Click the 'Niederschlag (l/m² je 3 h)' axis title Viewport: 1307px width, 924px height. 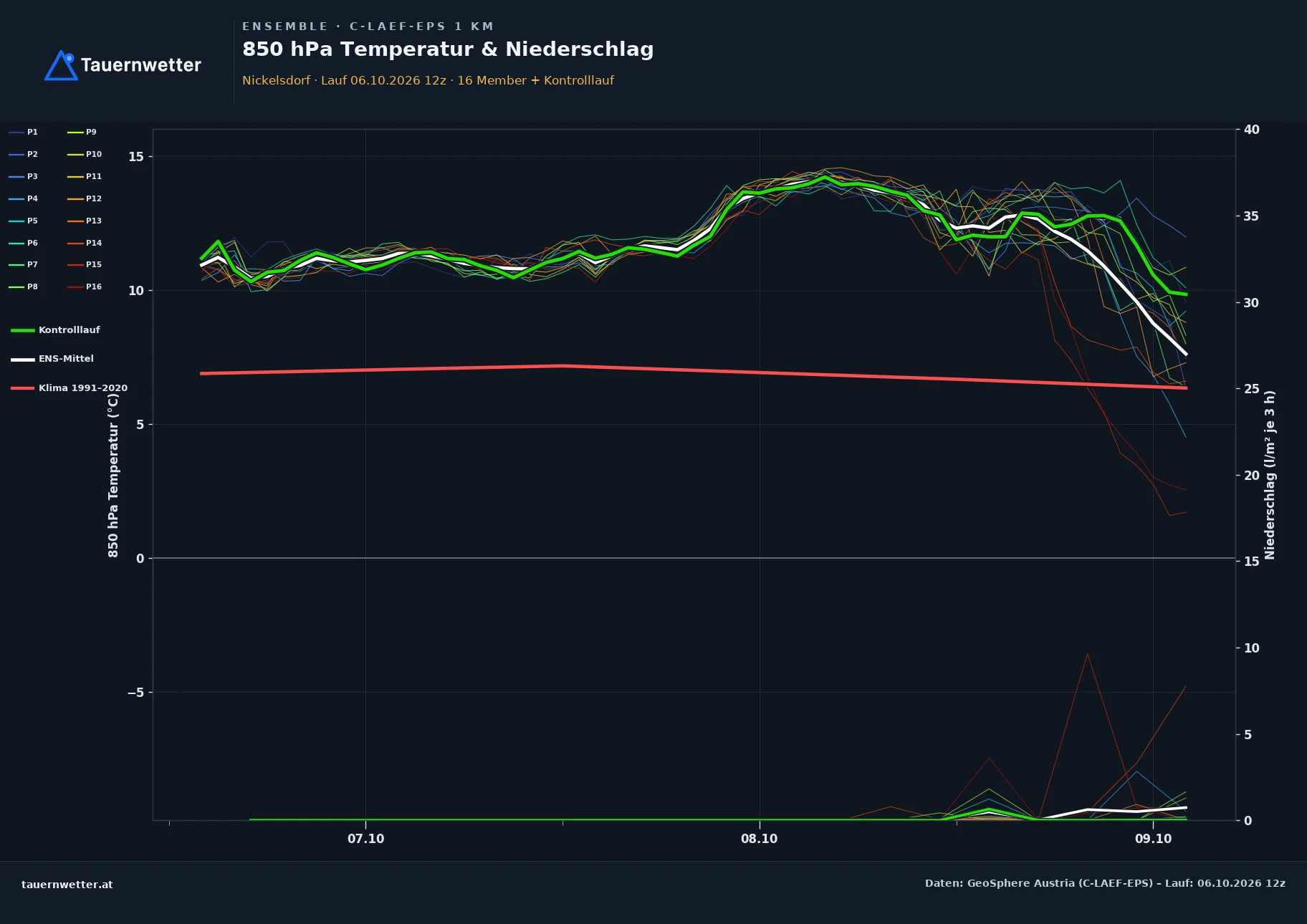[x=1270, y=475]
